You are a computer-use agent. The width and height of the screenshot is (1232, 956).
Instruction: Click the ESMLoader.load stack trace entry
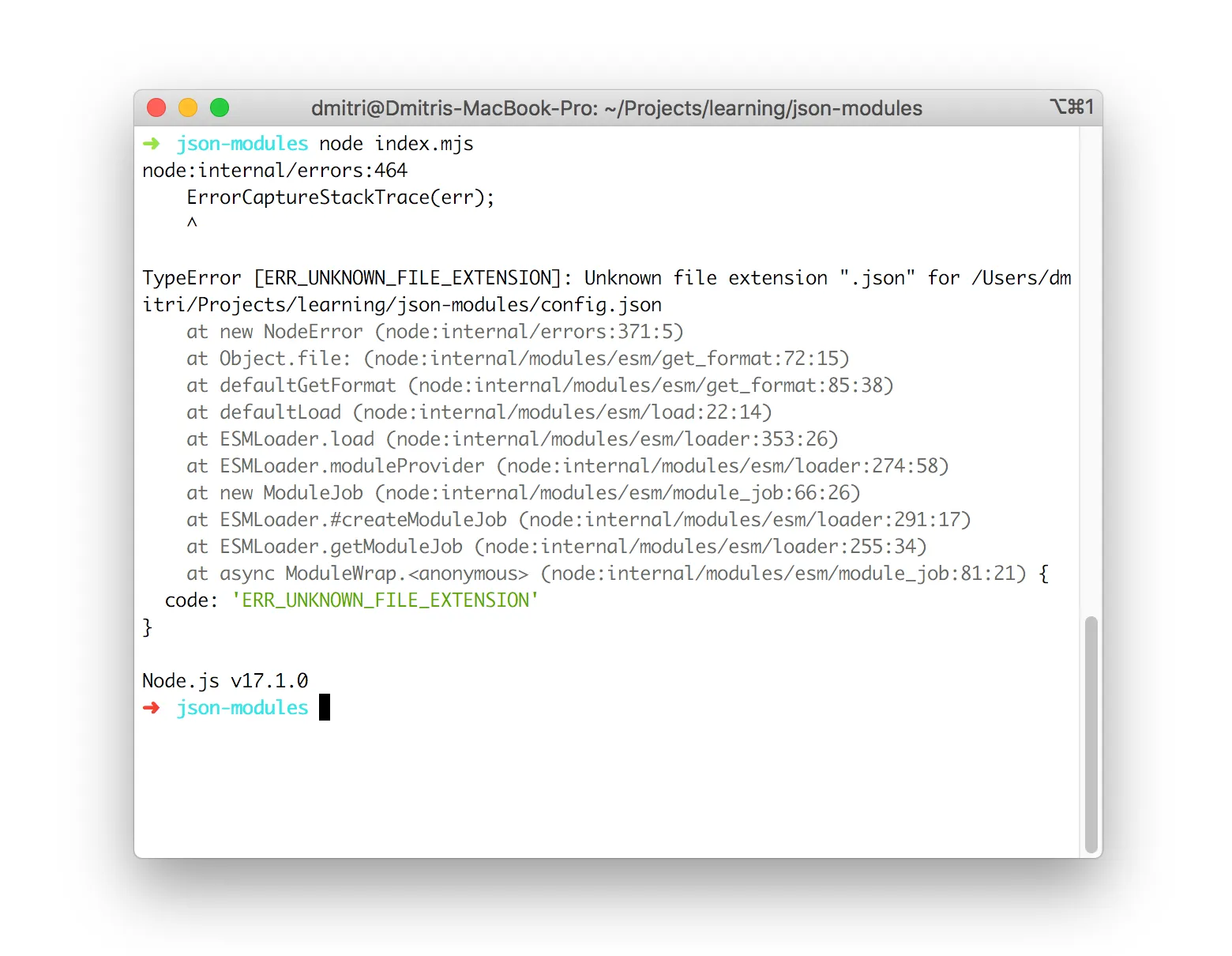pos(513,439)
